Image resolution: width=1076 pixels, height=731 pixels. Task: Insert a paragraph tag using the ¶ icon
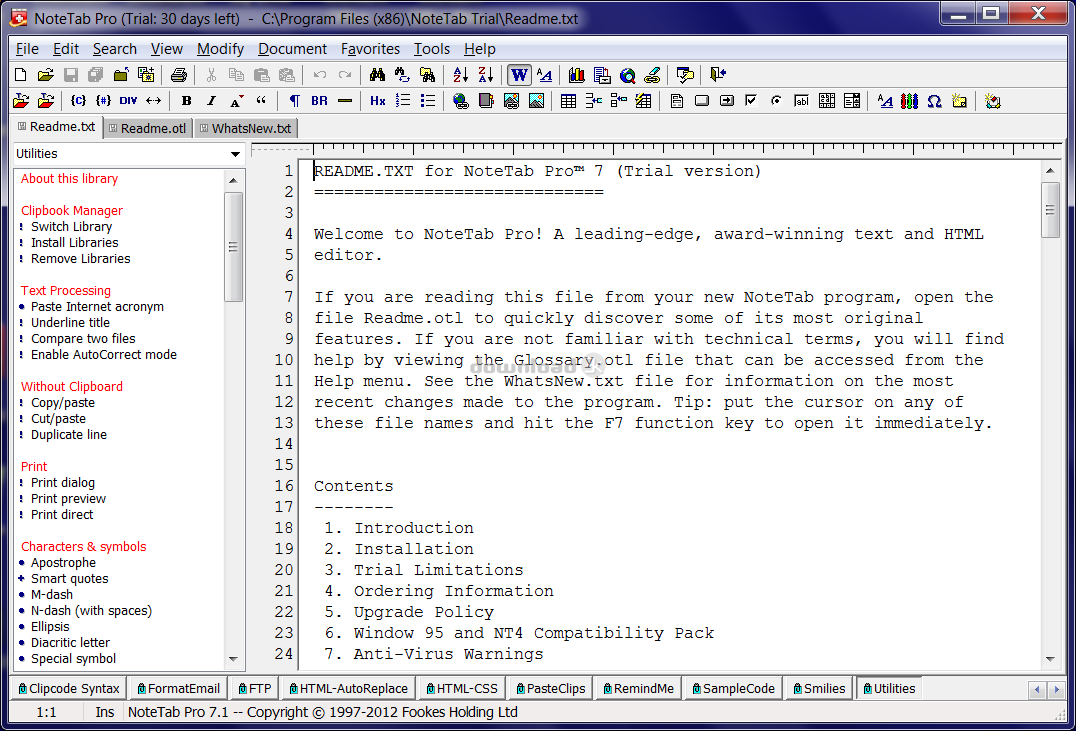pos(294,101)
